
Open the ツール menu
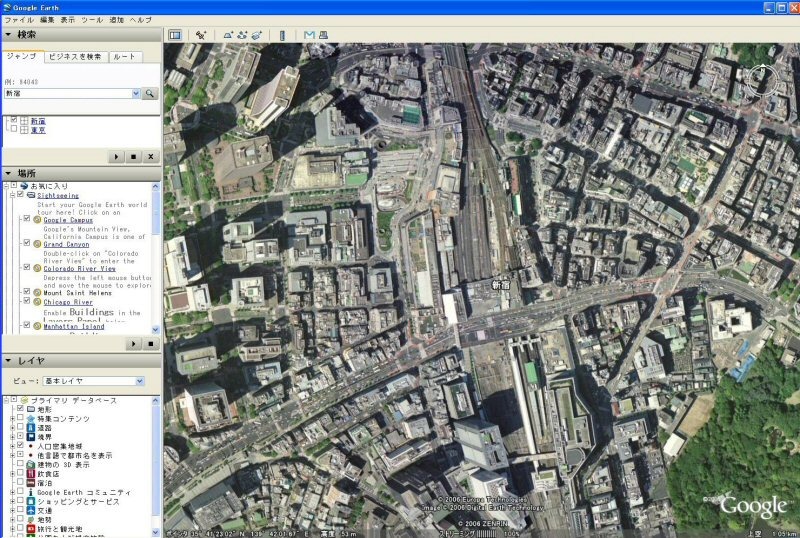tap(92, 20)
